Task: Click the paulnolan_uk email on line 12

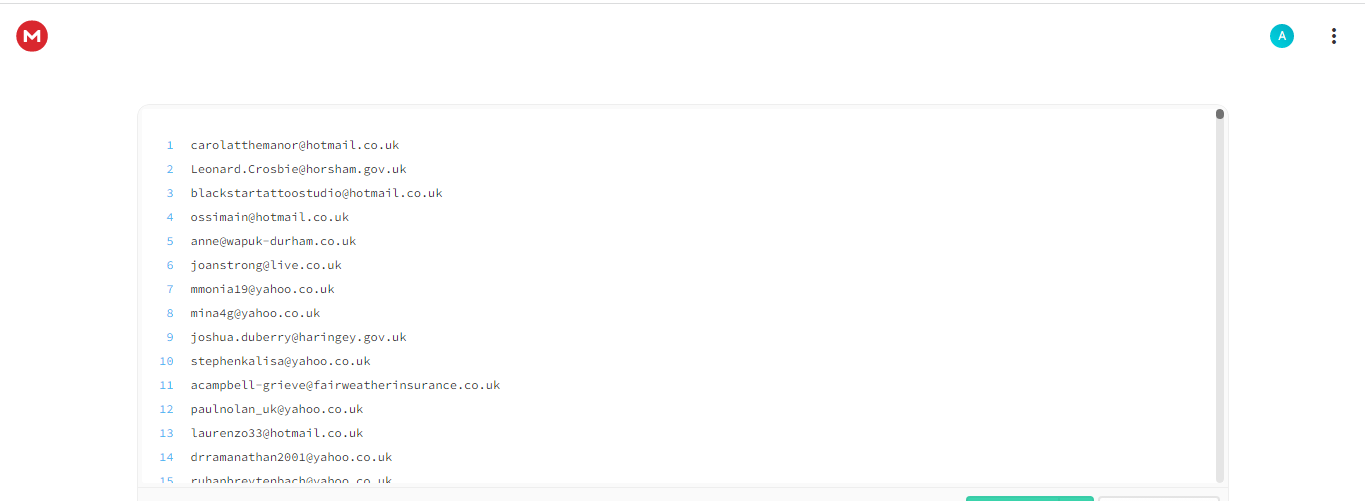Action: click(277, 409)
